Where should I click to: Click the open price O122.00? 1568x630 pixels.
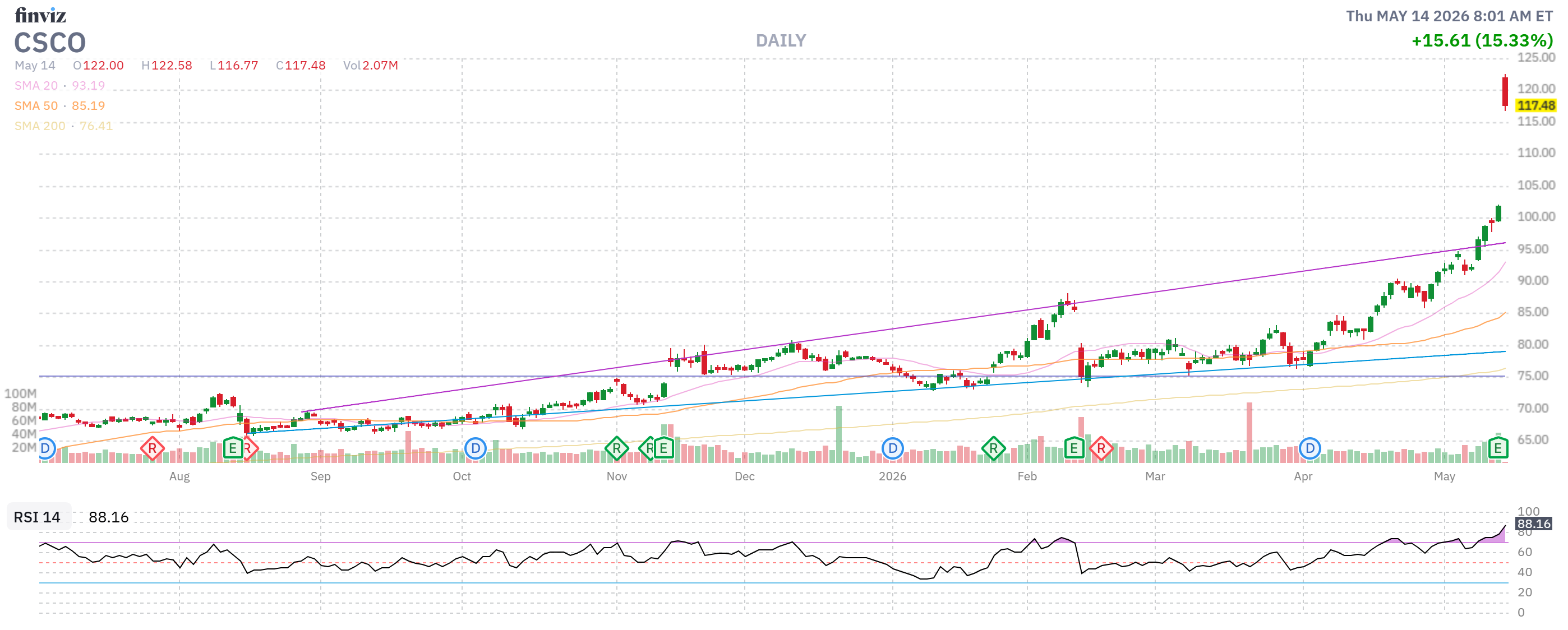pyautogui.click(x=98, y=66)
